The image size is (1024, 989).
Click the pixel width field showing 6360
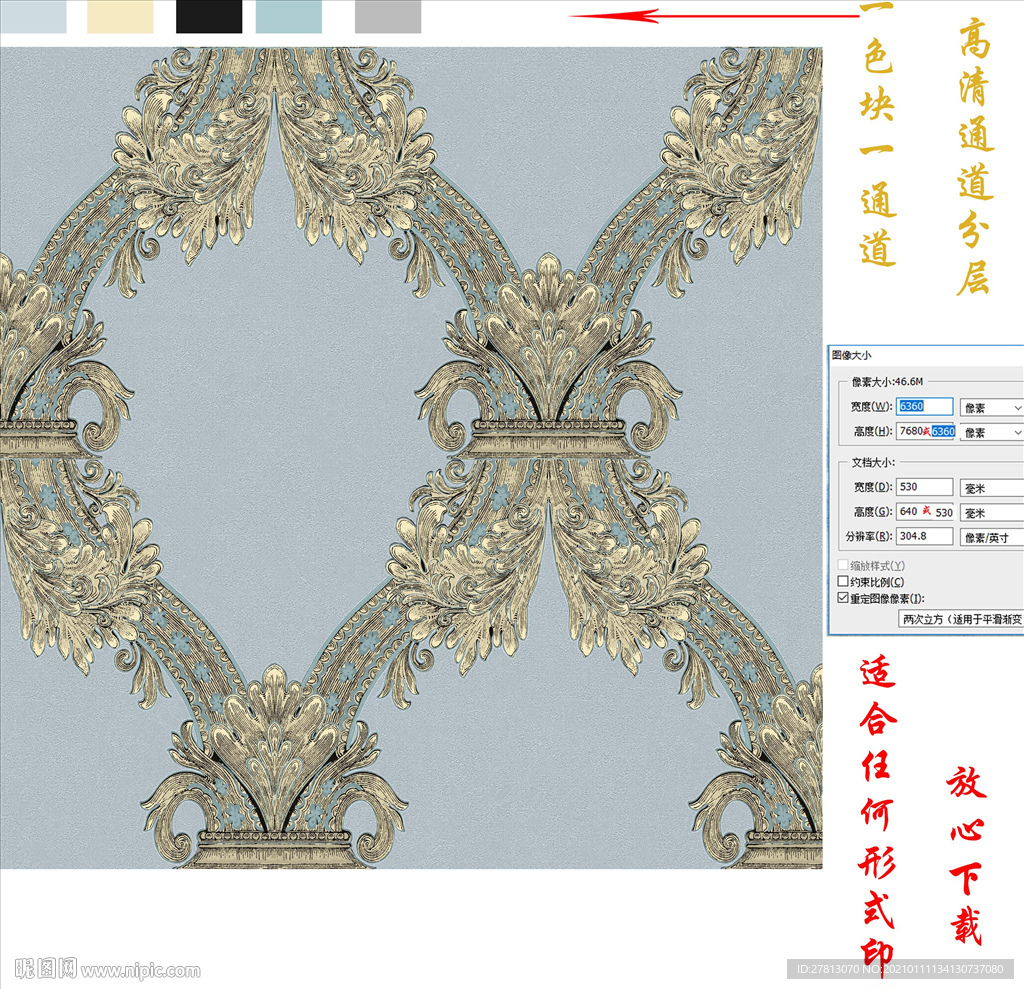click(924, 407)
